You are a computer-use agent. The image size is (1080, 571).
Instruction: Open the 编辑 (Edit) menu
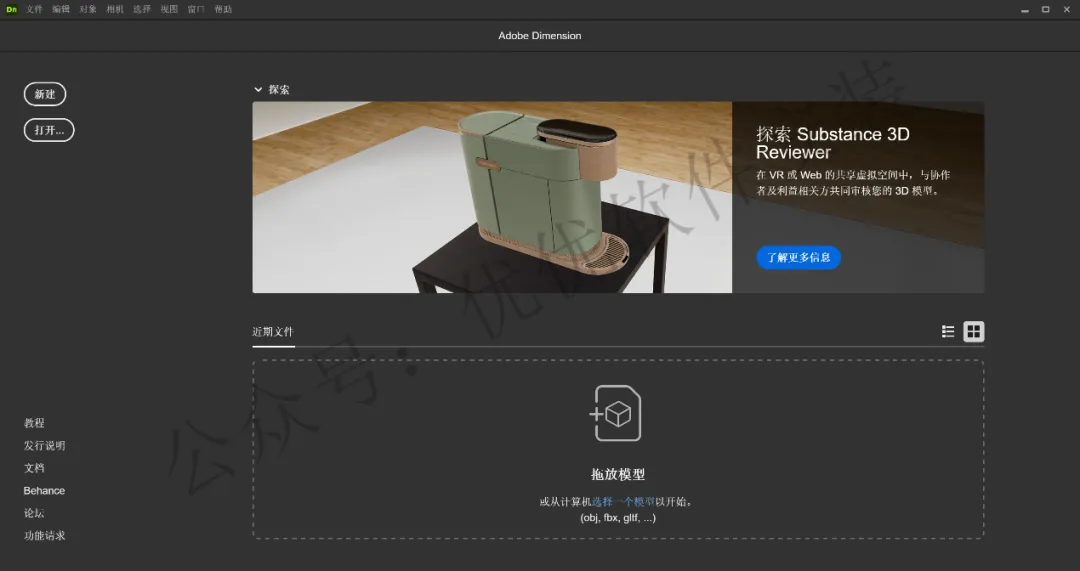click(61, 9)
